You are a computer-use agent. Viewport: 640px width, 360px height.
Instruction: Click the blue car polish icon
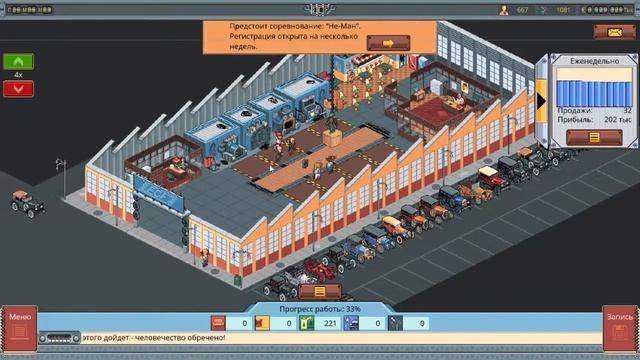click(x=351, y=323)
